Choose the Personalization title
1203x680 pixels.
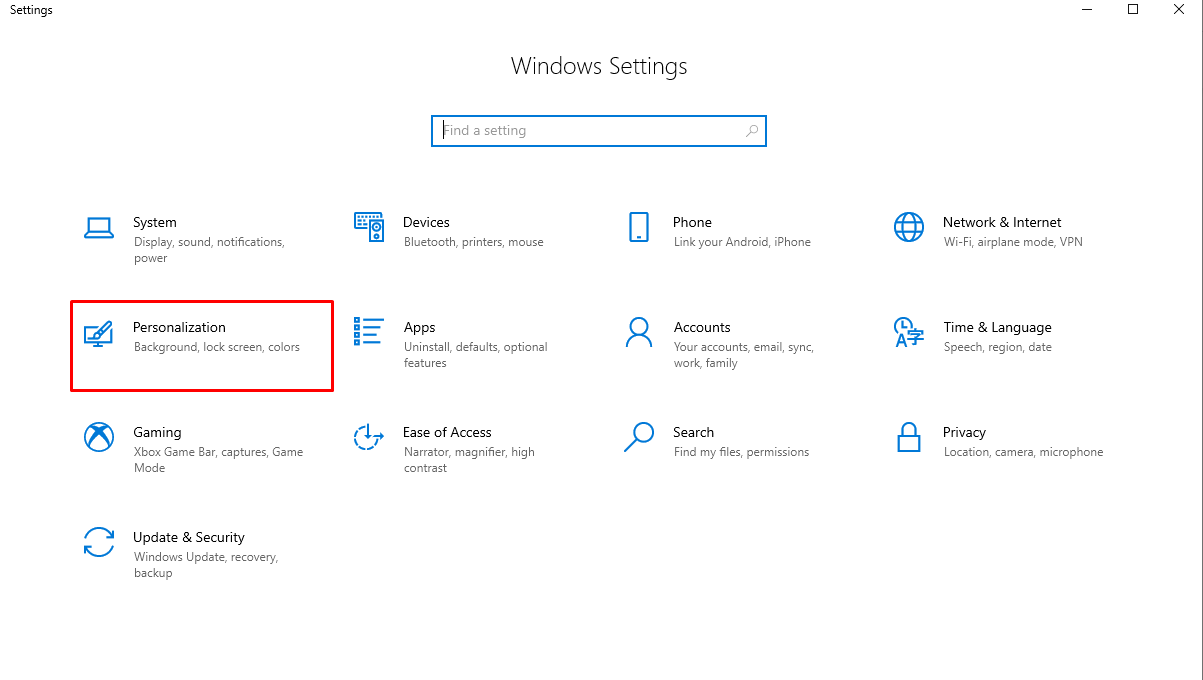click(179, 327)
